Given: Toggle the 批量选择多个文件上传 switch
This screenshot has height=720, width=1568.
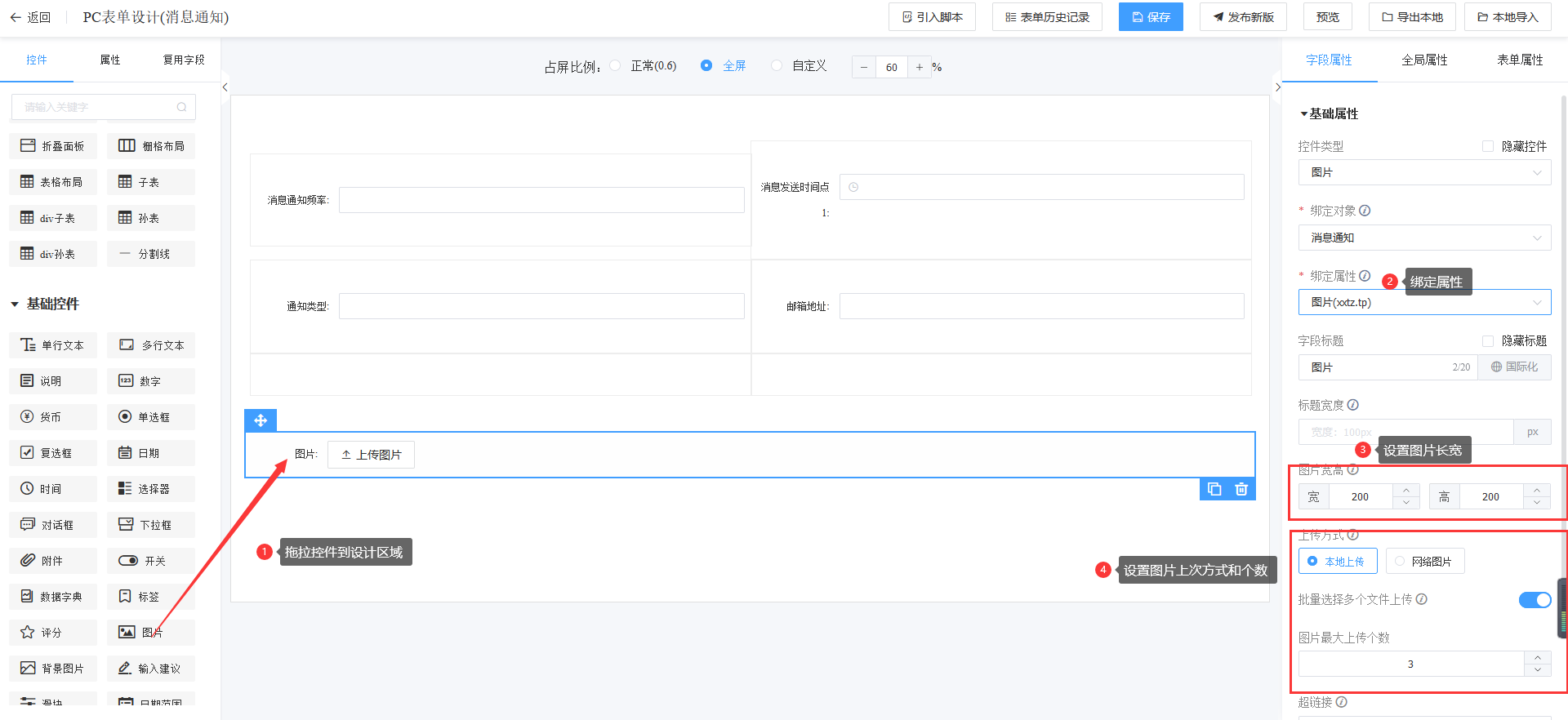Looking at the screenshot, I should [x=1535, y=600].
